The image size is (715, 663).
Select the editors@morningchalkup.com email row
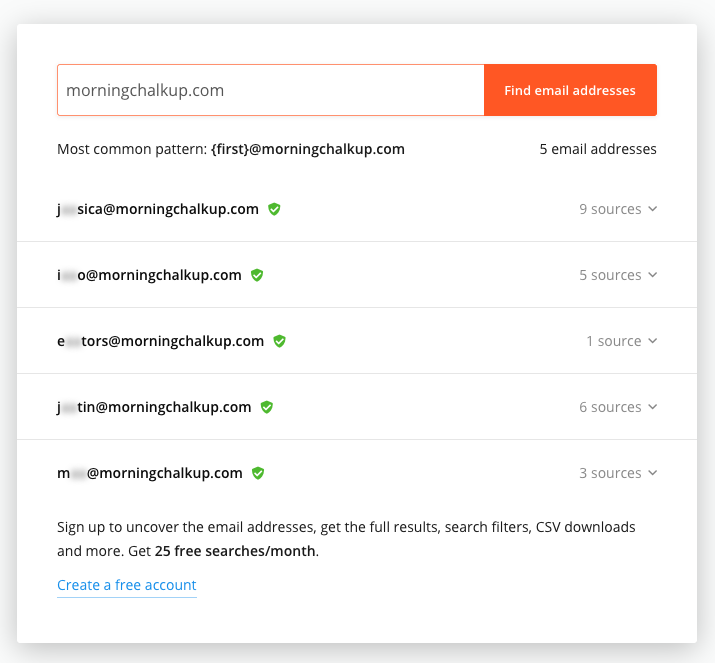tap(160, 341)
